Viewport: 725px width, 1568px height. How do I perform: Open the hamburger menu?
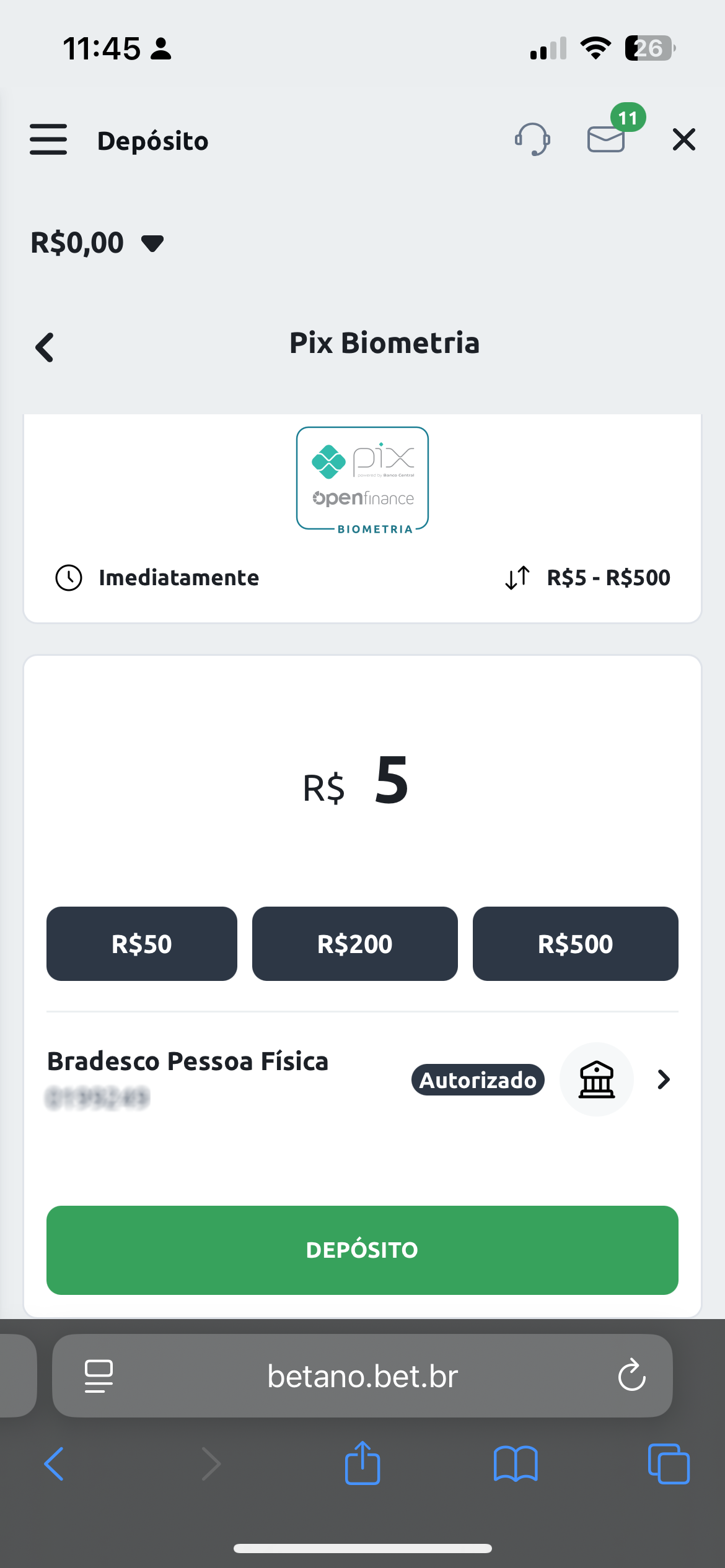point(48,139)
